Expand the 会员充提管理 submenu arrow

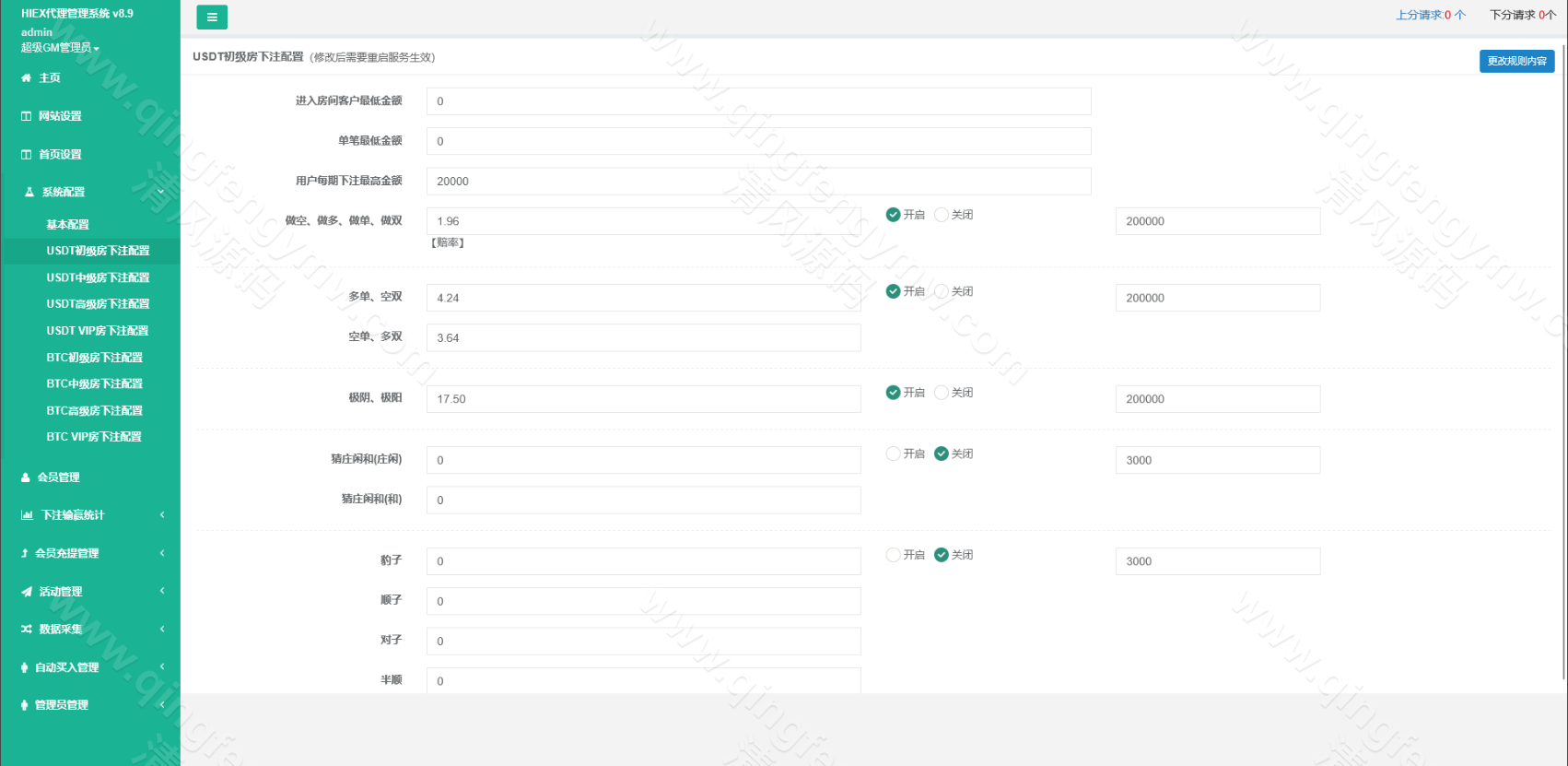[162, 553]
